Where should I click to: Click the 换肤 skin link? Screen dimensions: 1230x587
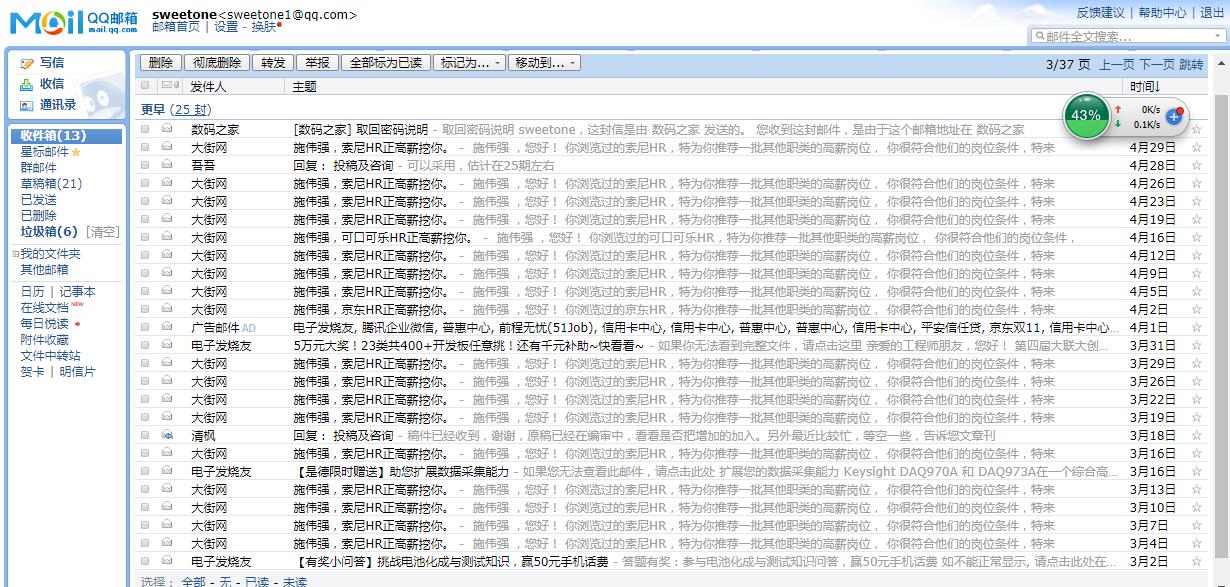(x=265, y=27)
